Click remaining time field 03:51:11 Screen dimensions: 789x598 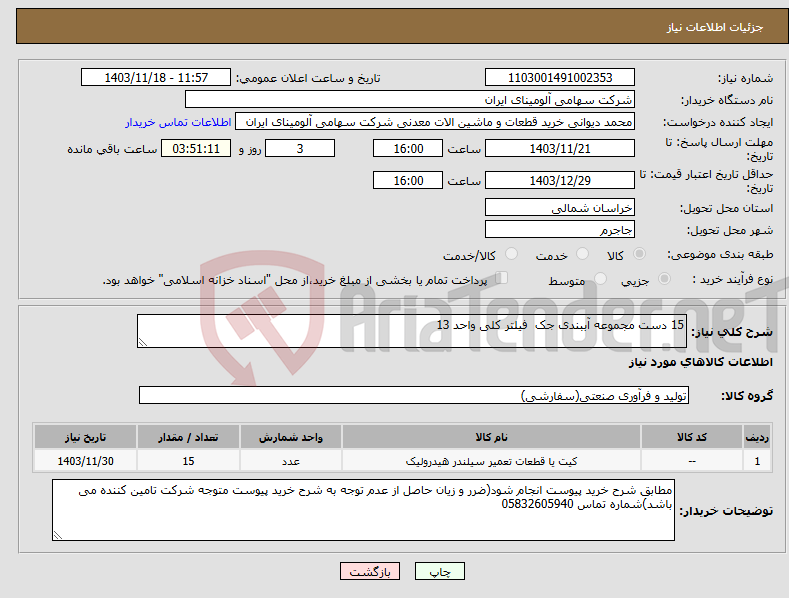click(x=196, y=148)
